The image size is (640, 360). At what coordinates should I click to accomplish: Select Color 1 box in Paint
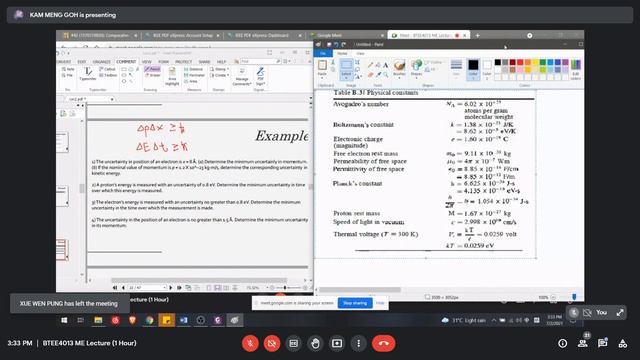coord(473,69)
